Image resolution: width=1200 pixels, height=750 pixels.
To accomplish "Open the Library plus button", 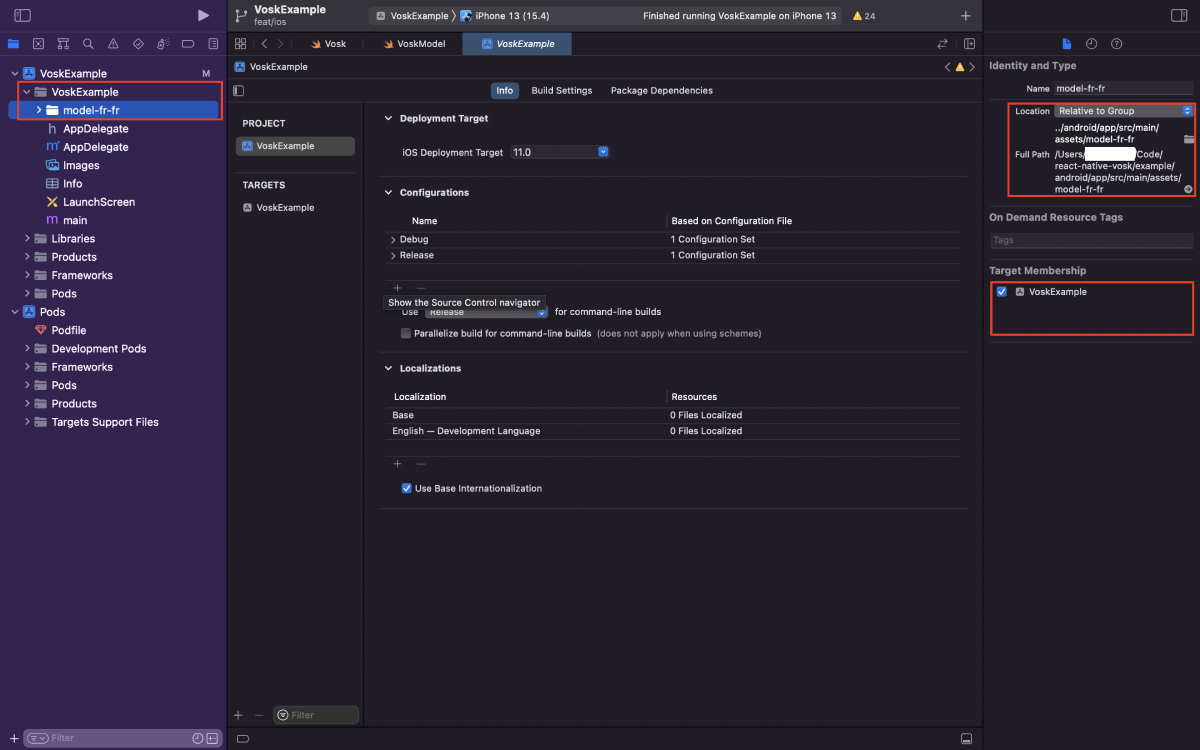I will tap(965, 16).
